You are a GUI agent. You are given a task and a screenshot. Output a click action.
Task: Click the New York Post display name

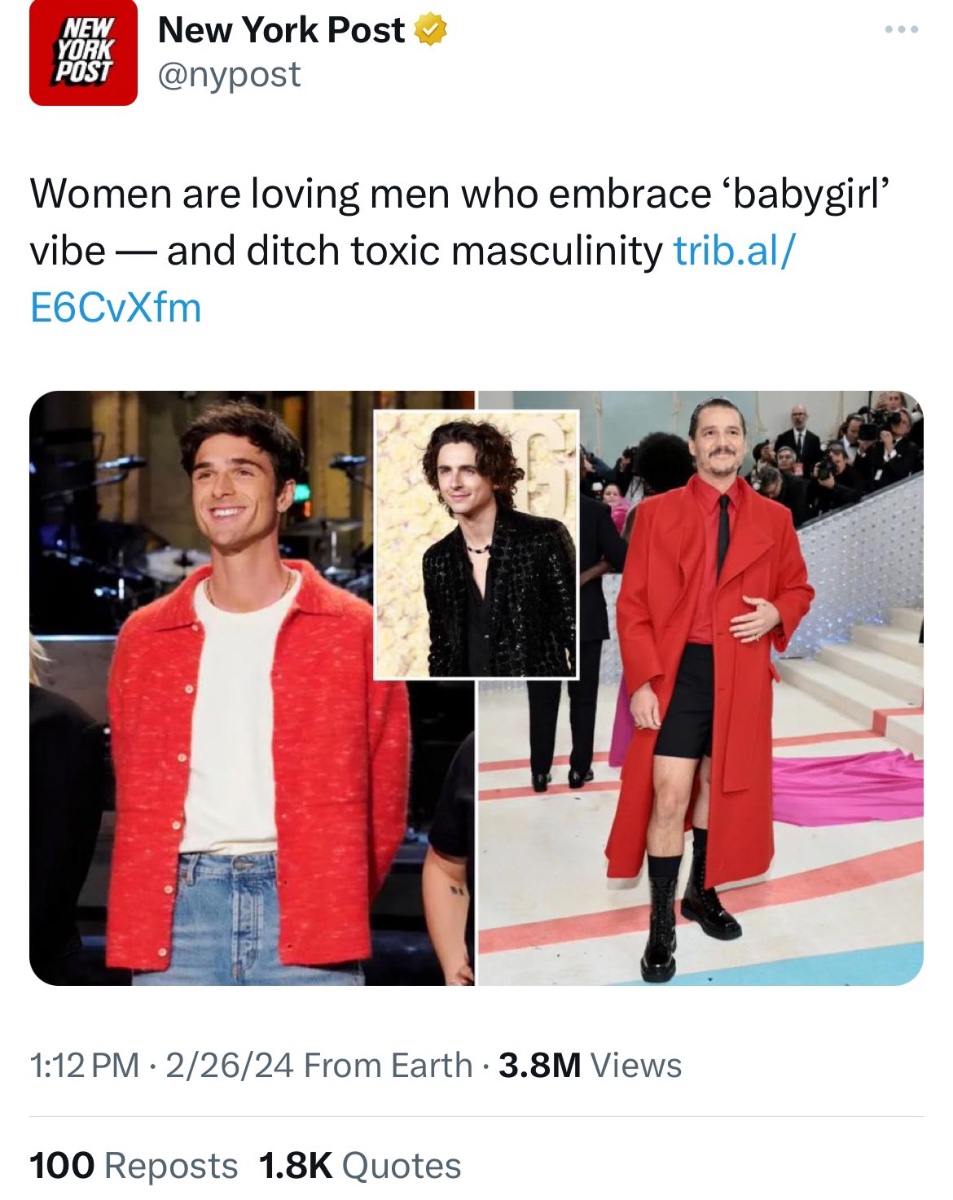pos(281,31)
